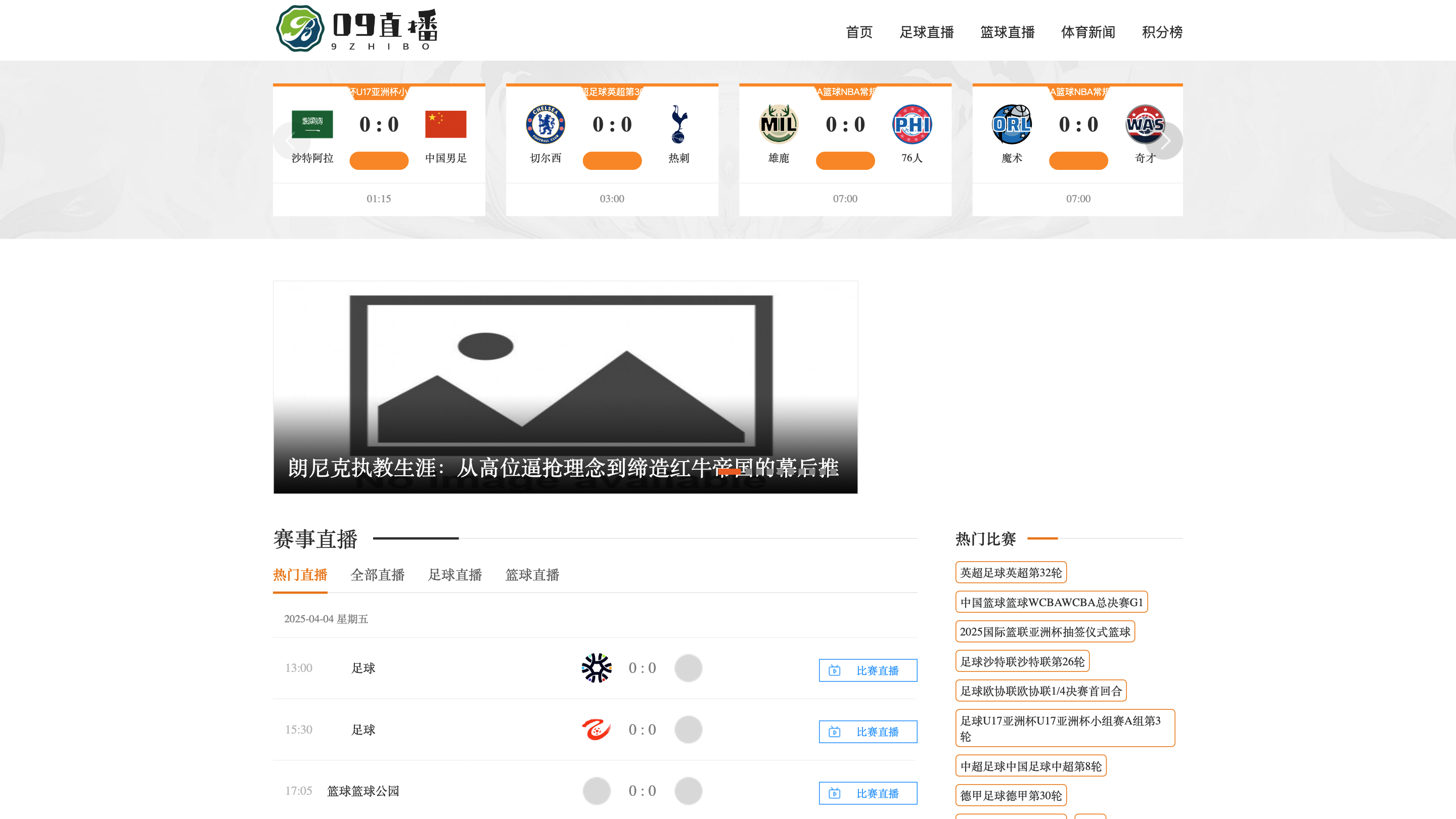Click the Tottenham Hotspur crest

678,124
